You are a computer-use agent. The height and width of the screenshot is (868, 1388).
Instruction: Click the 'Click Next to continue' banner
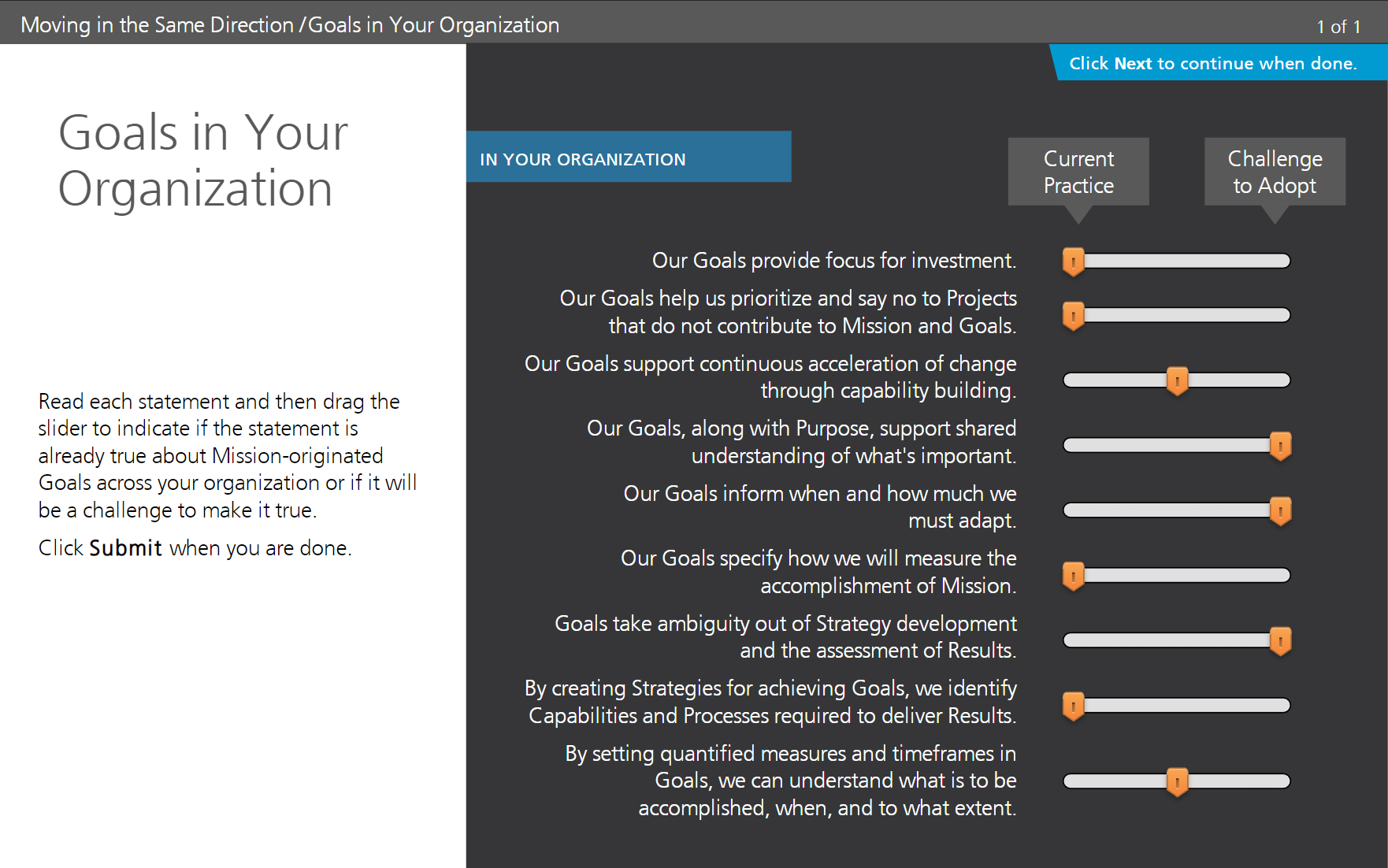coord(1219,63)
